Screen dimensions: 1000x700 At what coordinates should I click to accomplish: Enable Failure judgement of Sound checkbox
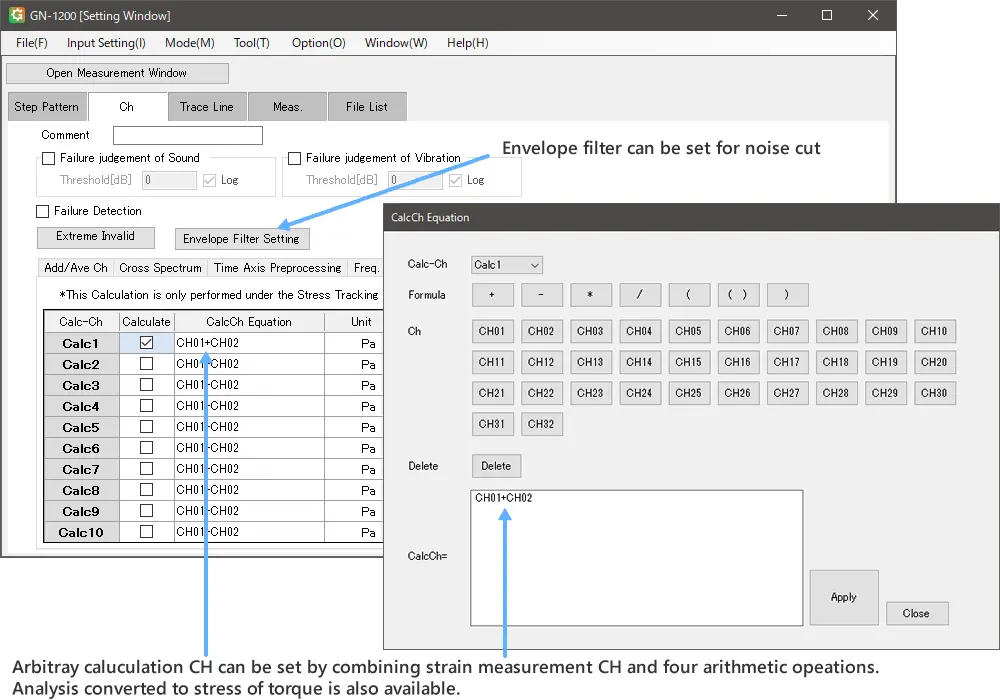tap(49, 158)
